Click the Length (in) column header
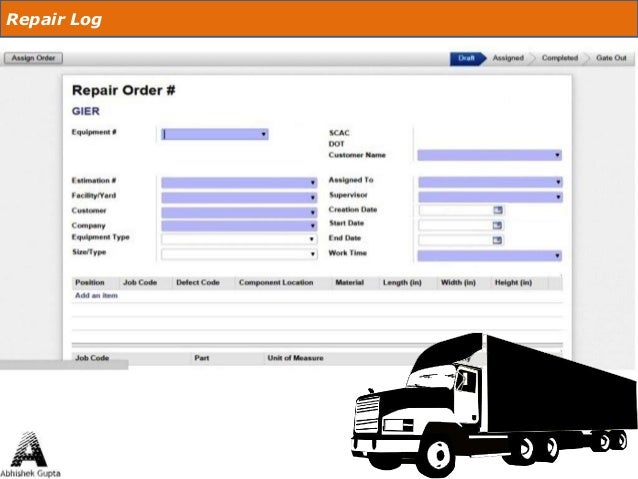The image size is (638, 479). 402,282
